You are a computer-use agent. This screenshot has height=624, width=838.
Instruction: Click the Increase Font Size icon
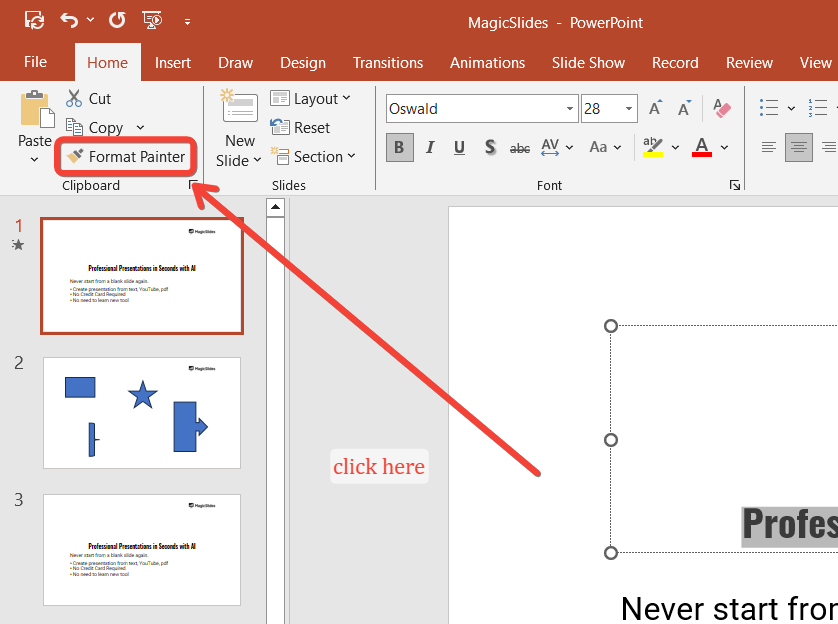[x=656, y=108]
